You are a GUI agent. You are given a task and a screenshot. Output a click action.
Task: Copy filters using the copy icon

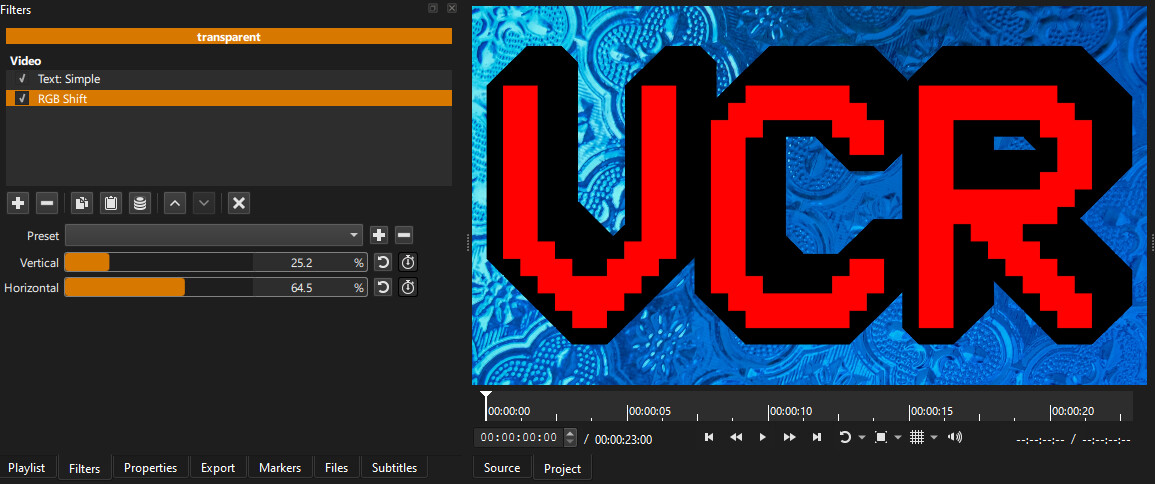pos(82,203)
